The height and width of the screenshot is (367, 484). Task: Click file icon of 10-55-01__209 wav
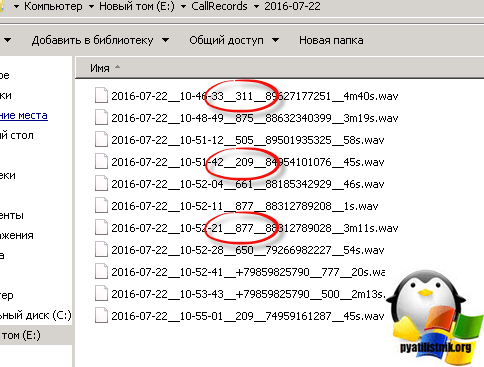[x=101, y=316]
